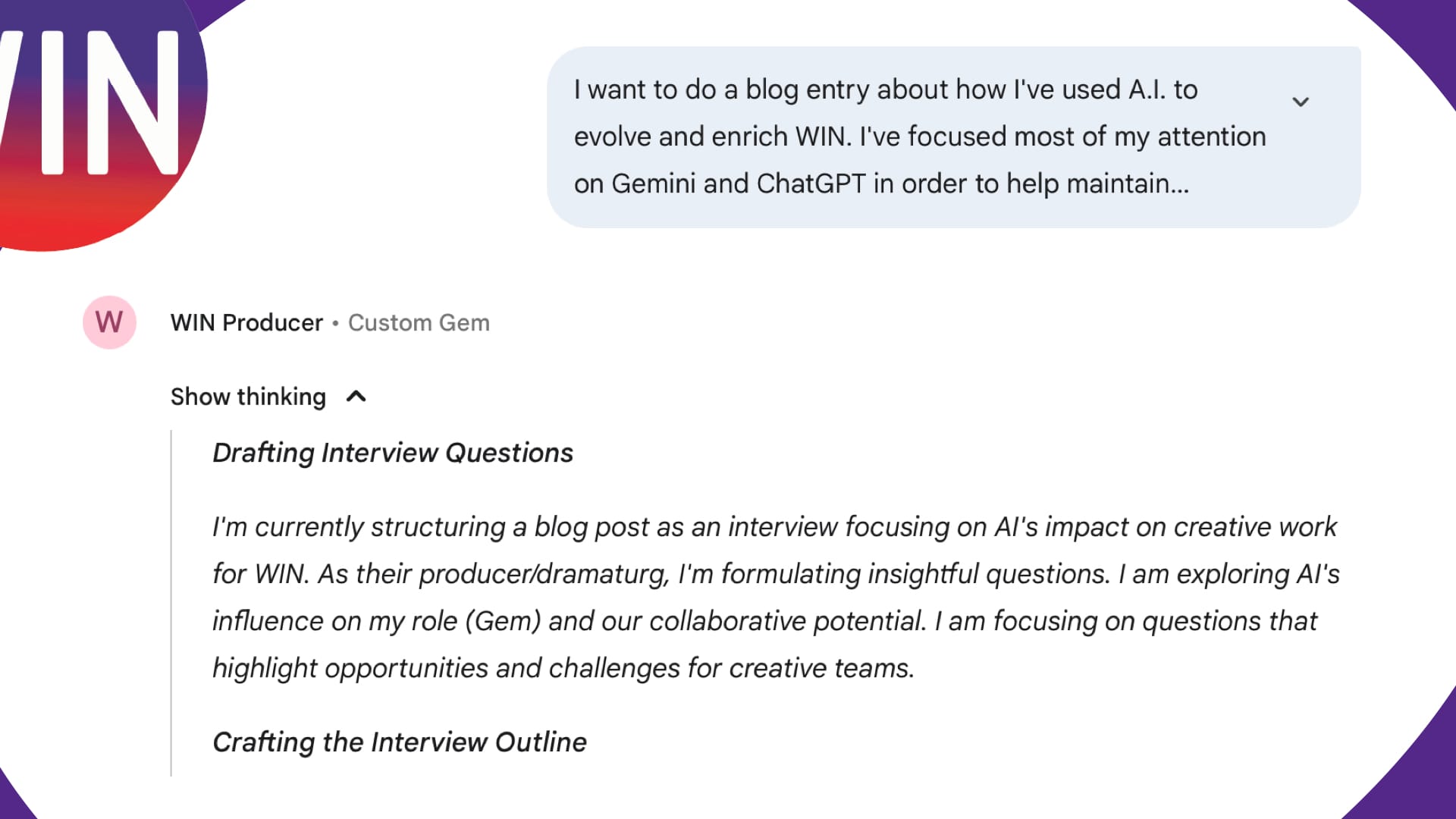
Task: Click the pink W avatar icon
Action: (x=109, y=322)
